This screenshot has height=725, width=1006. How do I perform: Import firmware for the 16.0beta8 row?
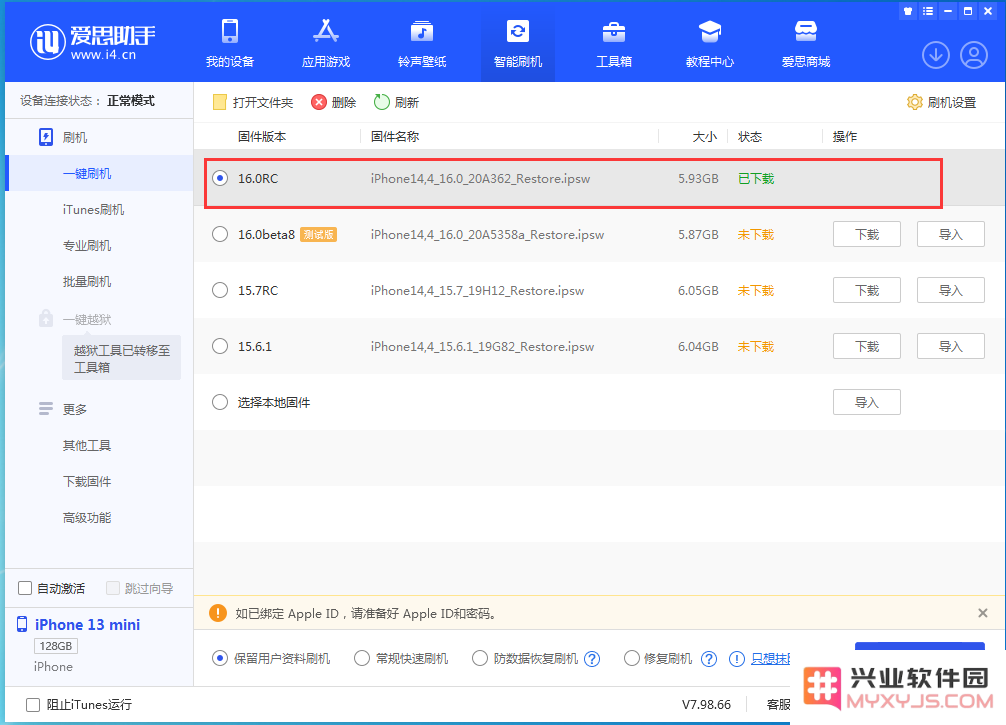pyautogui.click(x=951, y=234)
